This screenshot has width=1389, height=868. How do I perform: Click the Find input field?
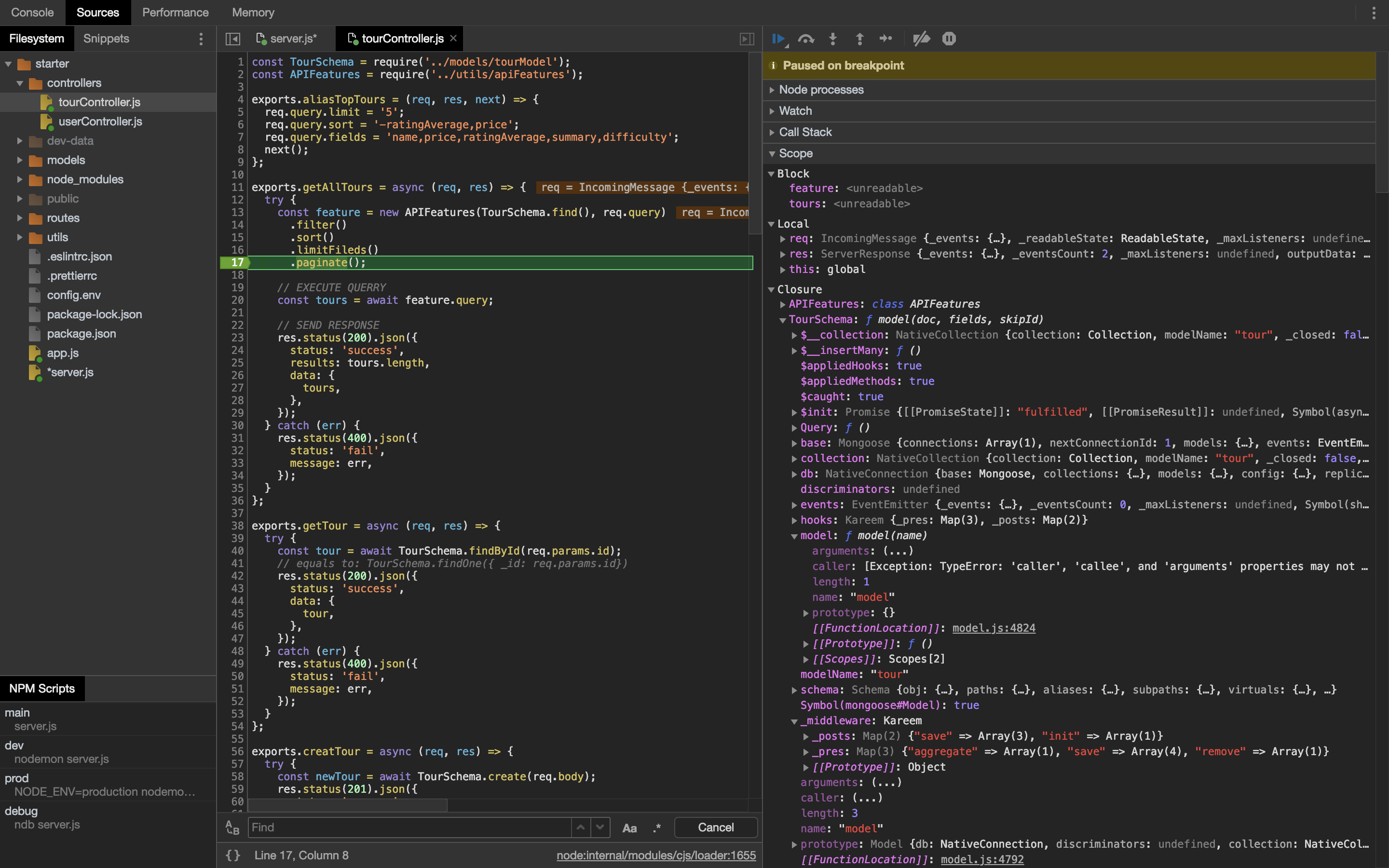pyautogui.click(x=409, y=827)
